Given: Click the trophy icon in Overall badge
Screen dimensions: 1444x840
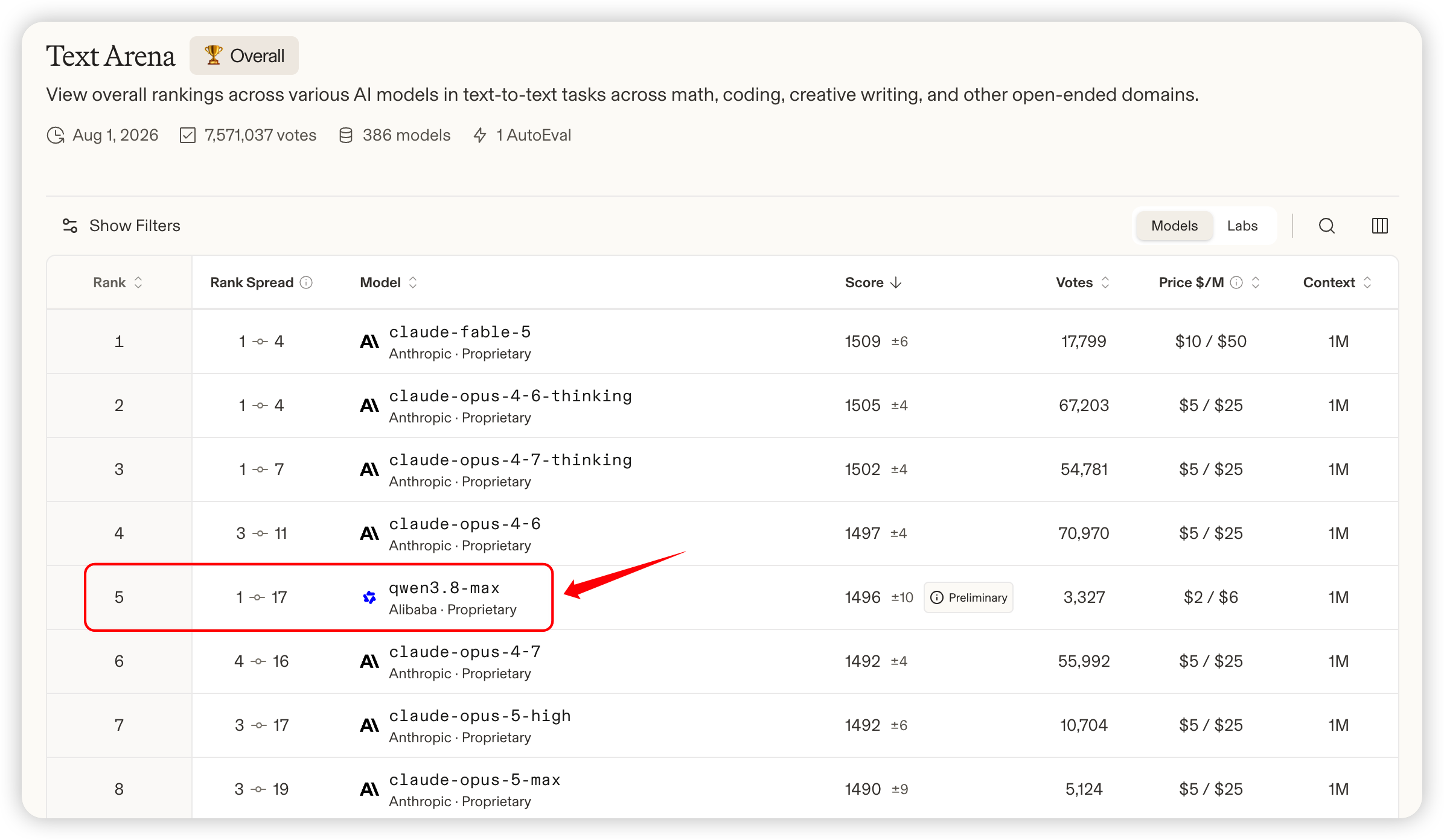Looking at the screenshot, I should click(213, 56).
